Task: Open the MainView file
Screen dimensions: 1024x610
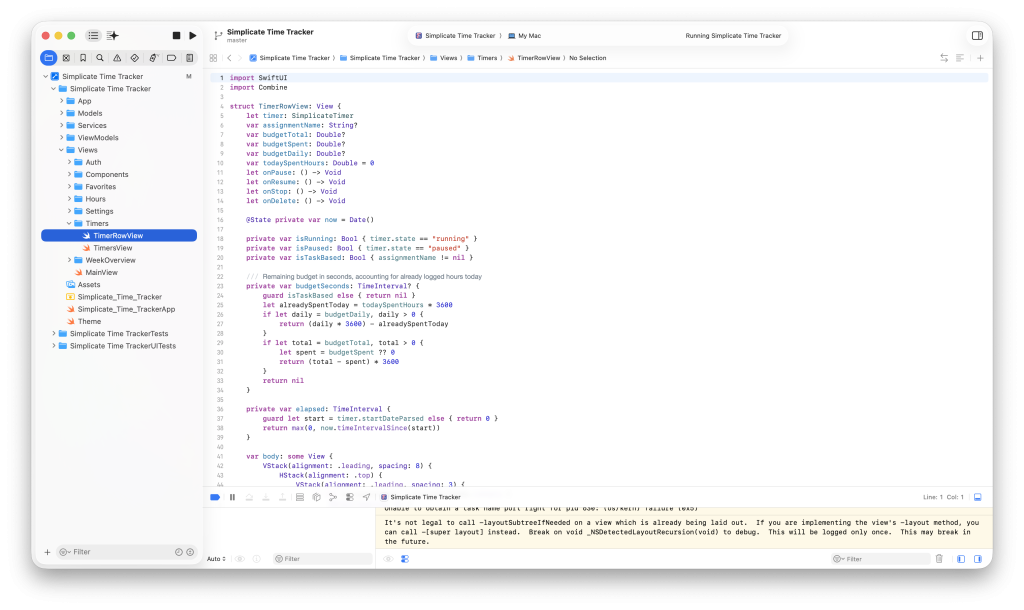Action: click(101, 272)
